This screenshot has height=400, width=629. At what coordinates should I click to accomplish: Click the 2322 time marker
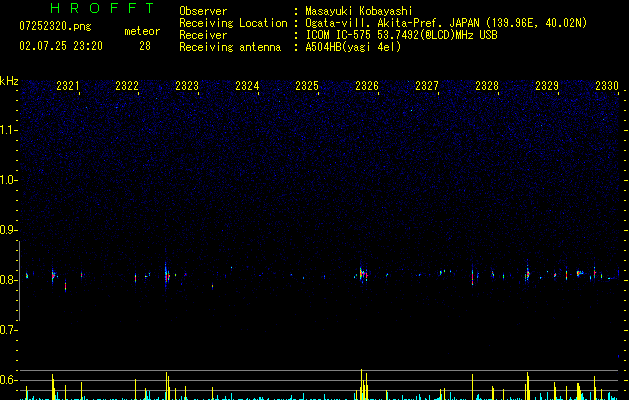[127, 86]
